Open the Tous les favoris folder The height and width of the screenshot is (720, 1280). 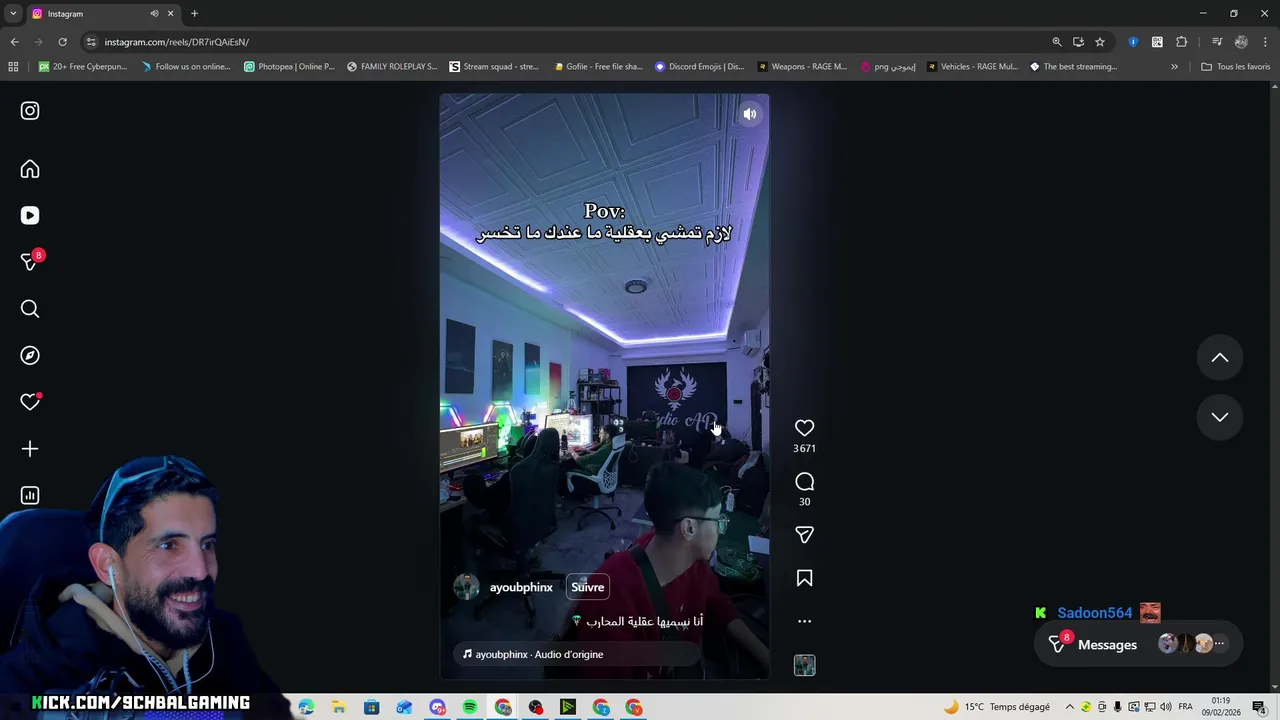[1235, 67]
